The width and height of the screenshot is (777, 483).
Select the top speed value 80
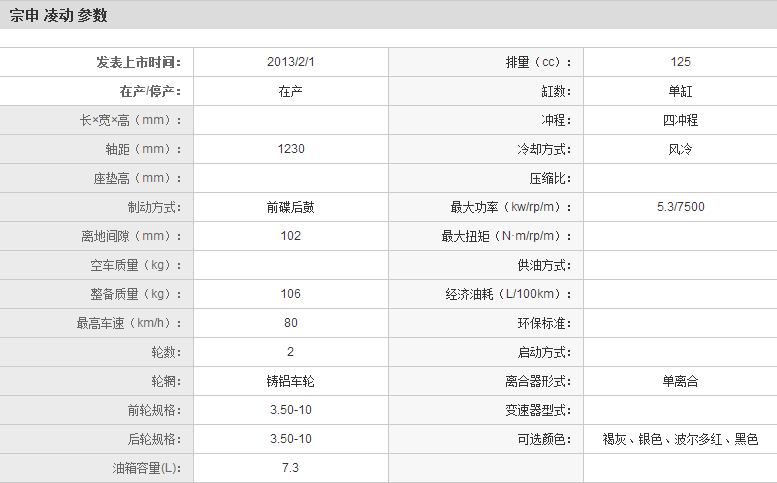pos(290,323)
